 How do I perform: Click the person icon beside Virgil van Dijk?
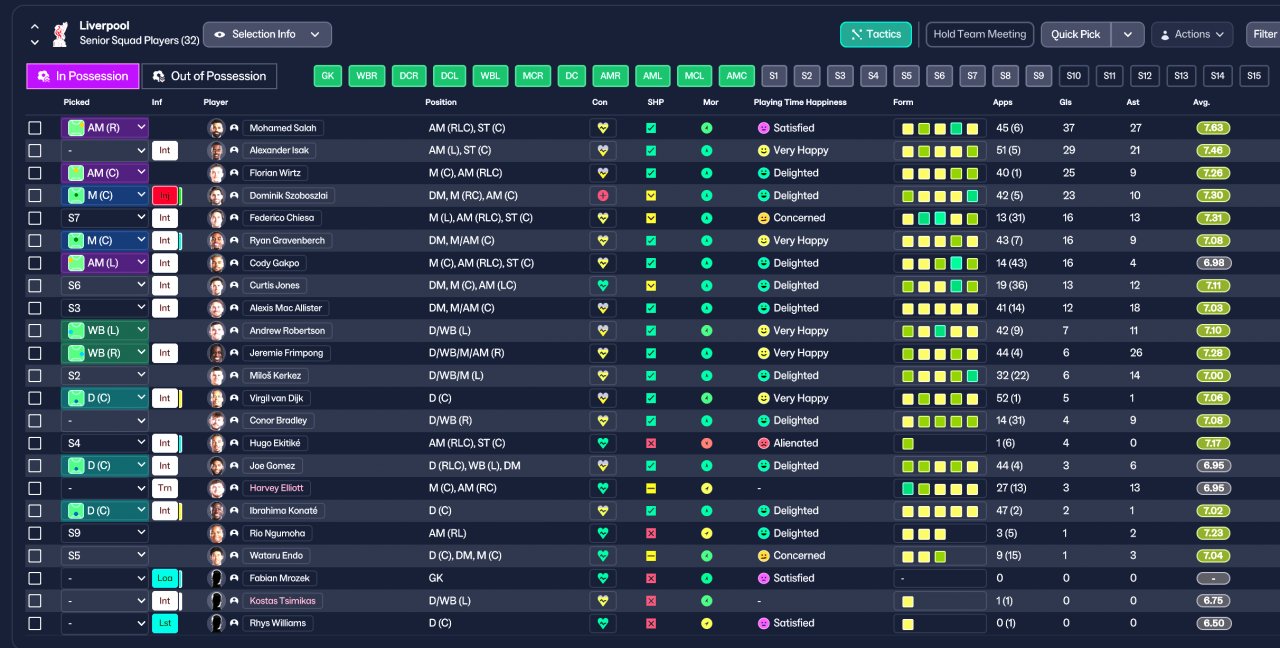click(234, 398)
